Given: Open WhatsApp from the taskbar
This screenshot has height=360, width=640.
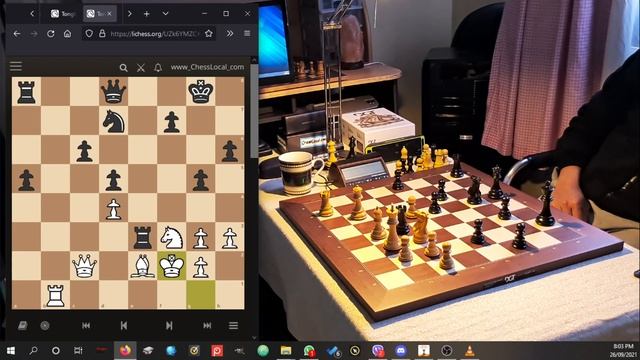Looking at the screenshot, I should click(x=309, y=351).
